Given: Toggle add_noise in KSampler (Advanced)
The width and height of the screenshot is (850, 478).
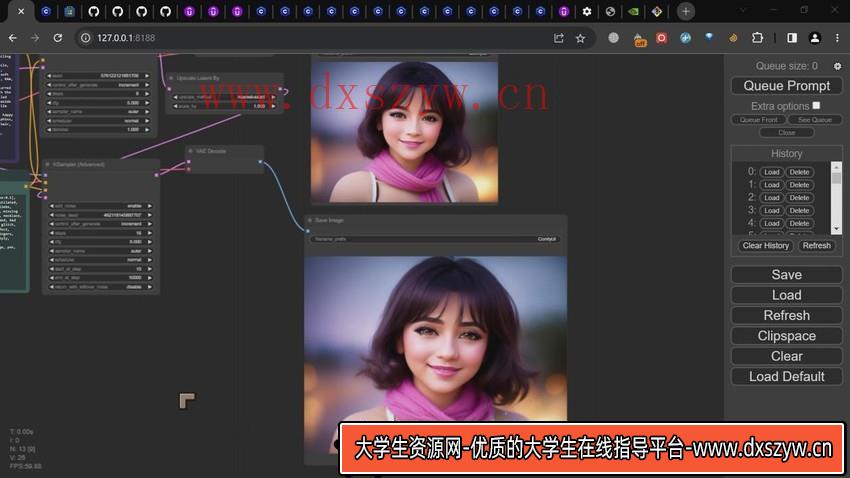Looking at the screenshot, I should (100, 206).
